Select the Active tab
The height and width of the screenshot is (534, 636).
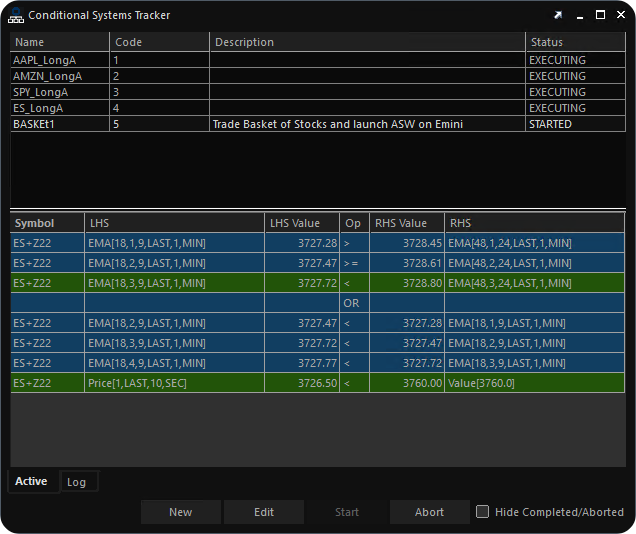31,481
